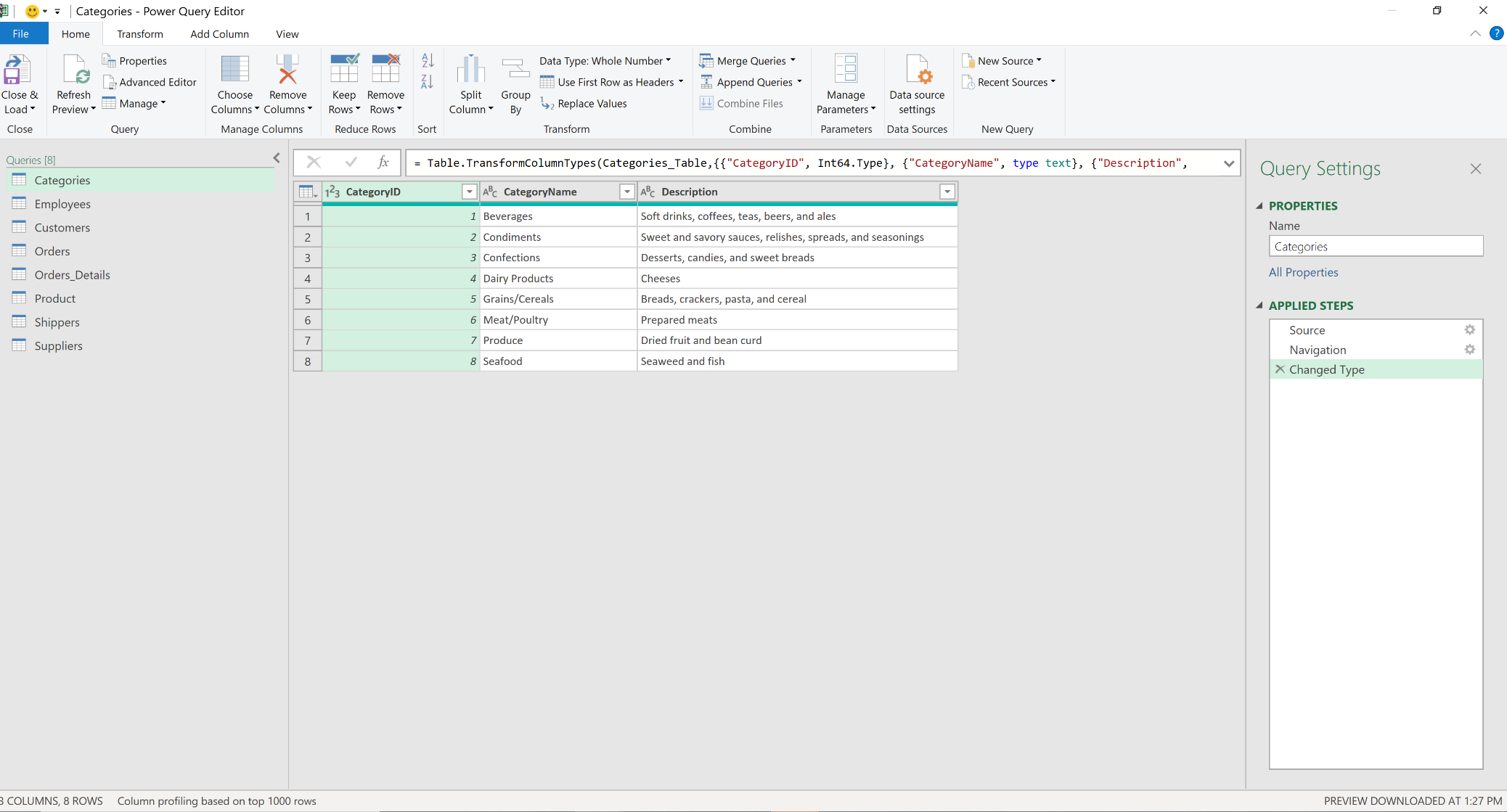Screen dimensions: 1507x812
Task: Open the Advanced Editor
Action: 150,82
